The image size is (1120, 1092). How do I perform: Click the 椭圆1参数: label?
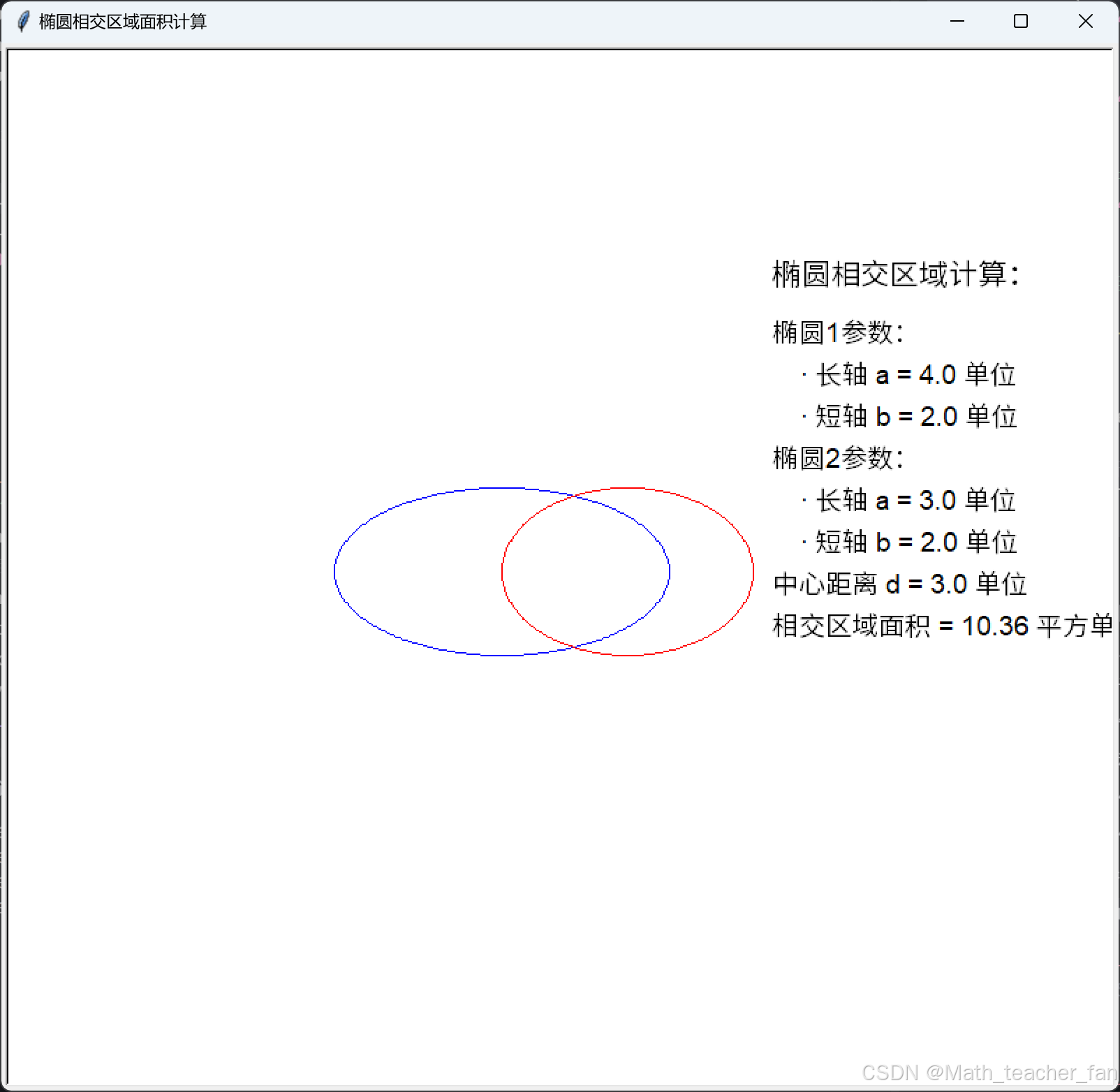(839, 332)
